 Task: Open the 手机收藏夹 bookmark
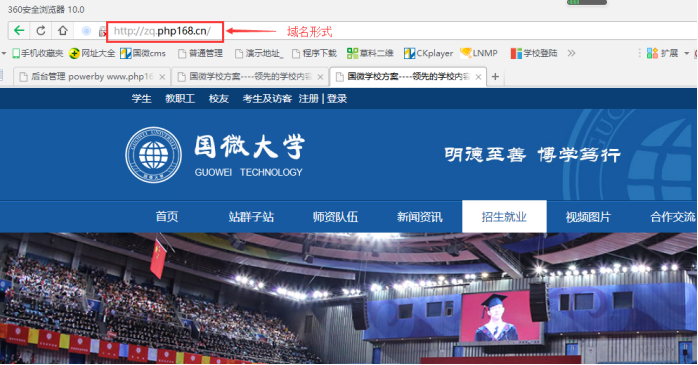(38, 53)
